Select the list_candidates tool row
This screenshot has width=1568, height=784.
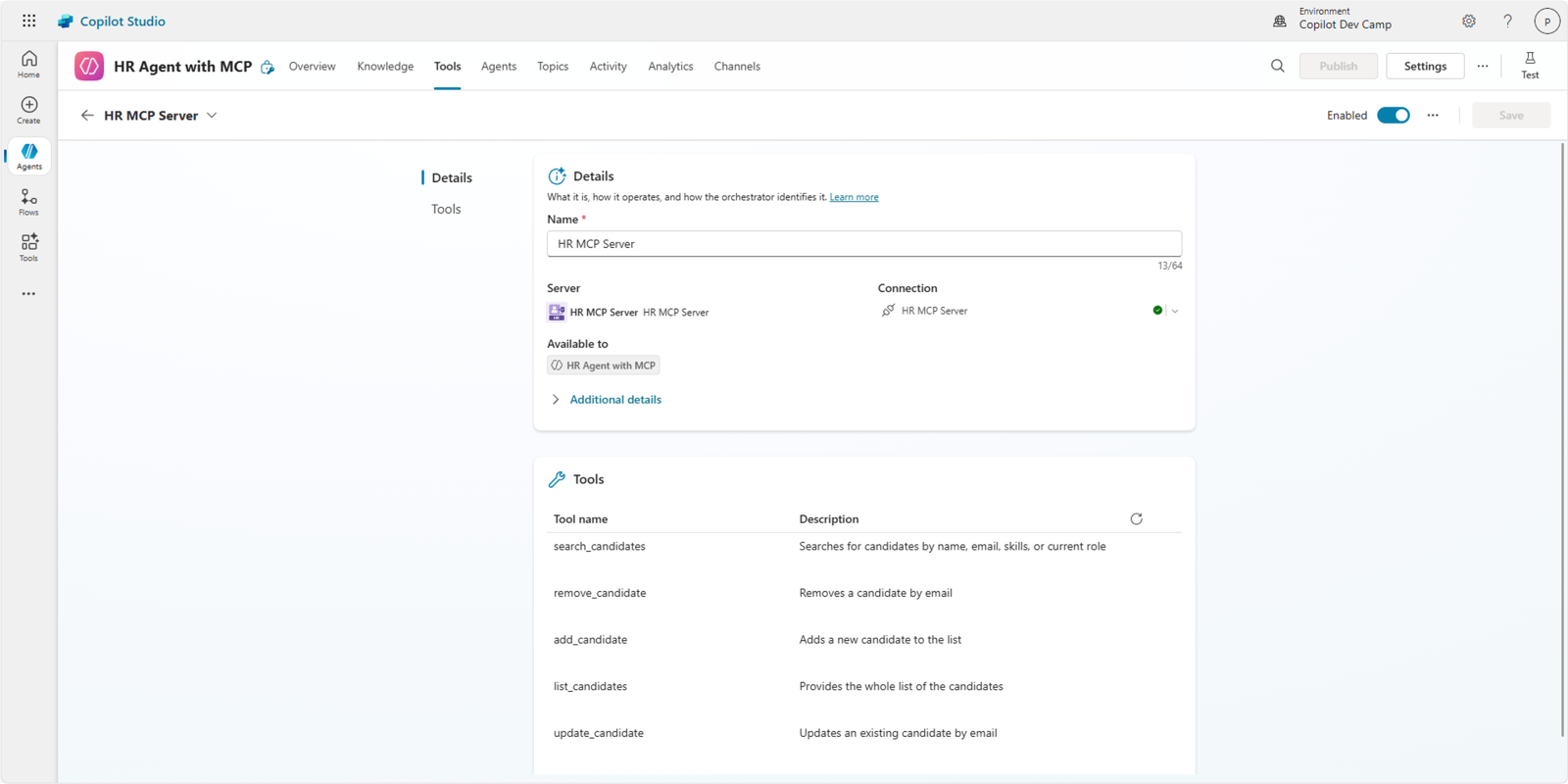(864, 687)
